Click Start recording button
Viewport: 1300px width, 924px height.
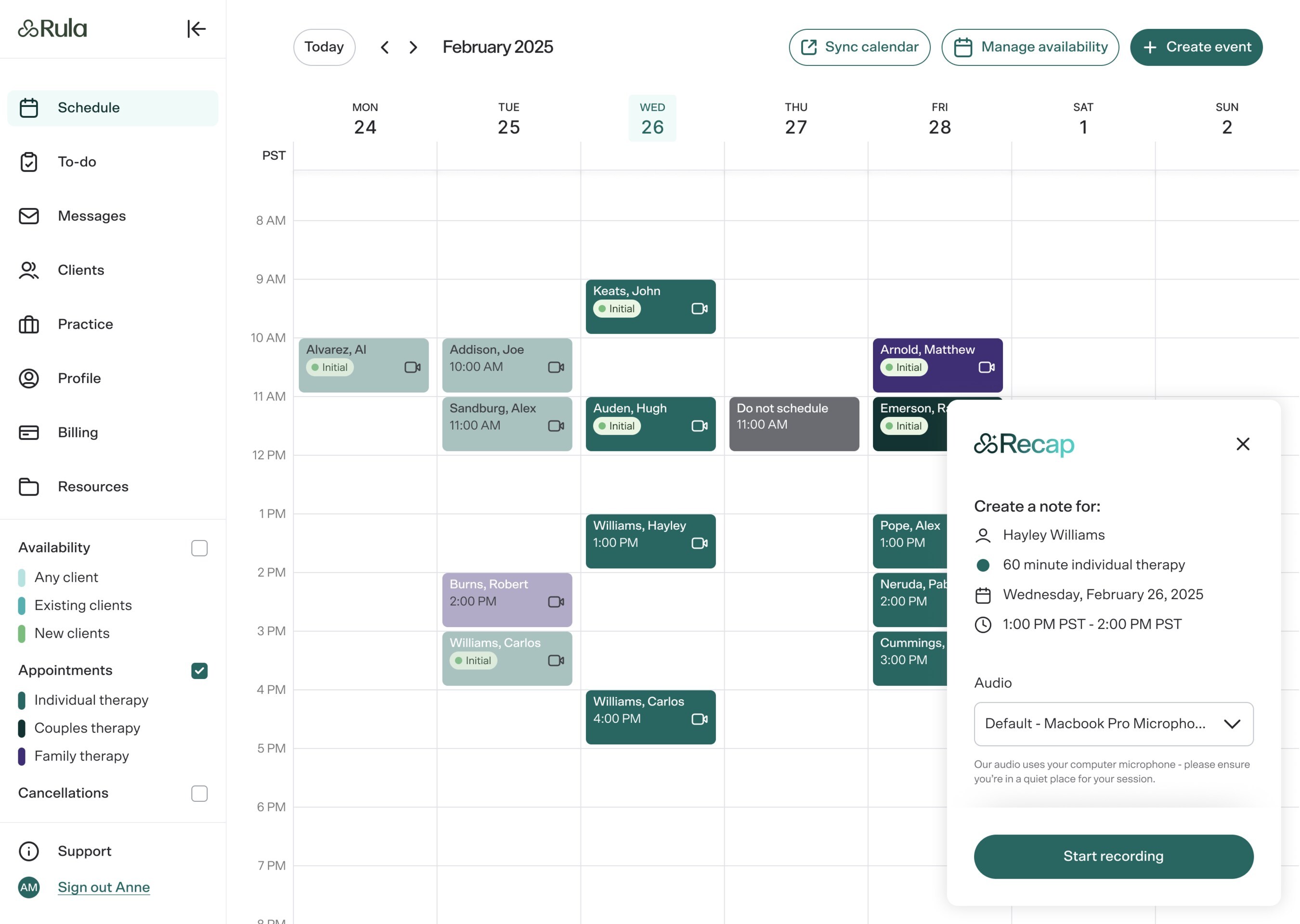click(1113, 856)
